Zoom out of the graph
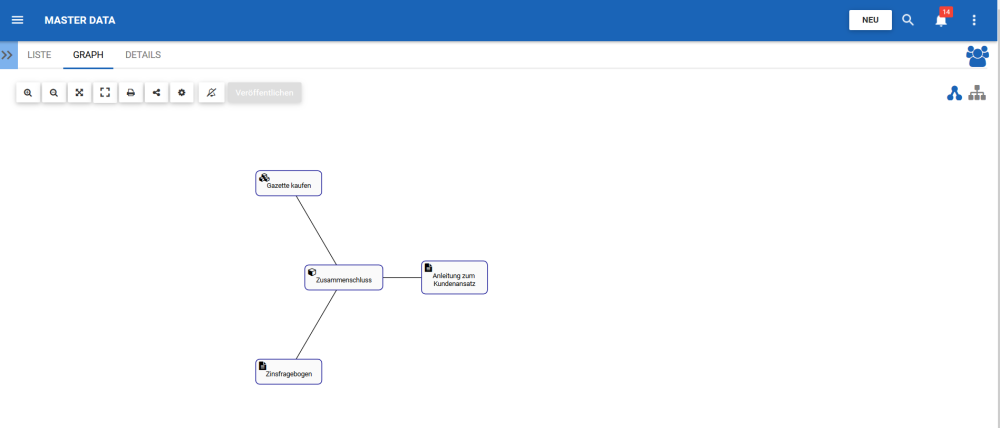Screen dimensions: 1000x428 coord(54,92)
